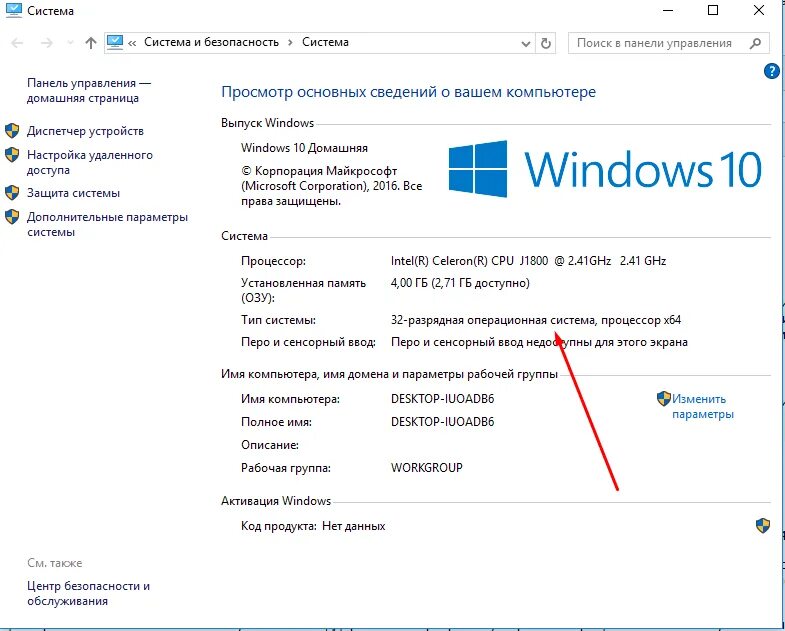
Task: Close the Система window
Action: pyautogui.click(x=759, y=10)
